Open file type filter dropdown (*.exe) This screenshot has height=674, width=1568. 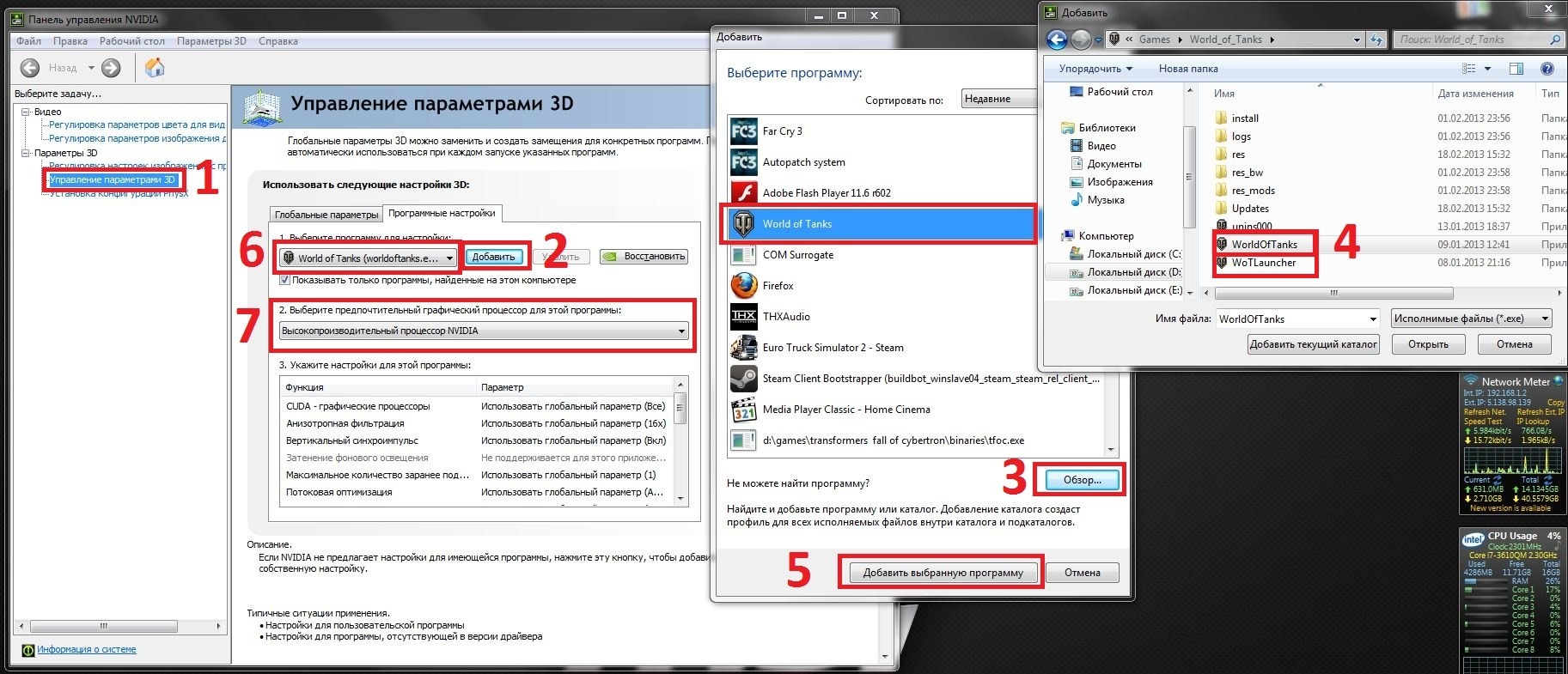coord(1471,319)
